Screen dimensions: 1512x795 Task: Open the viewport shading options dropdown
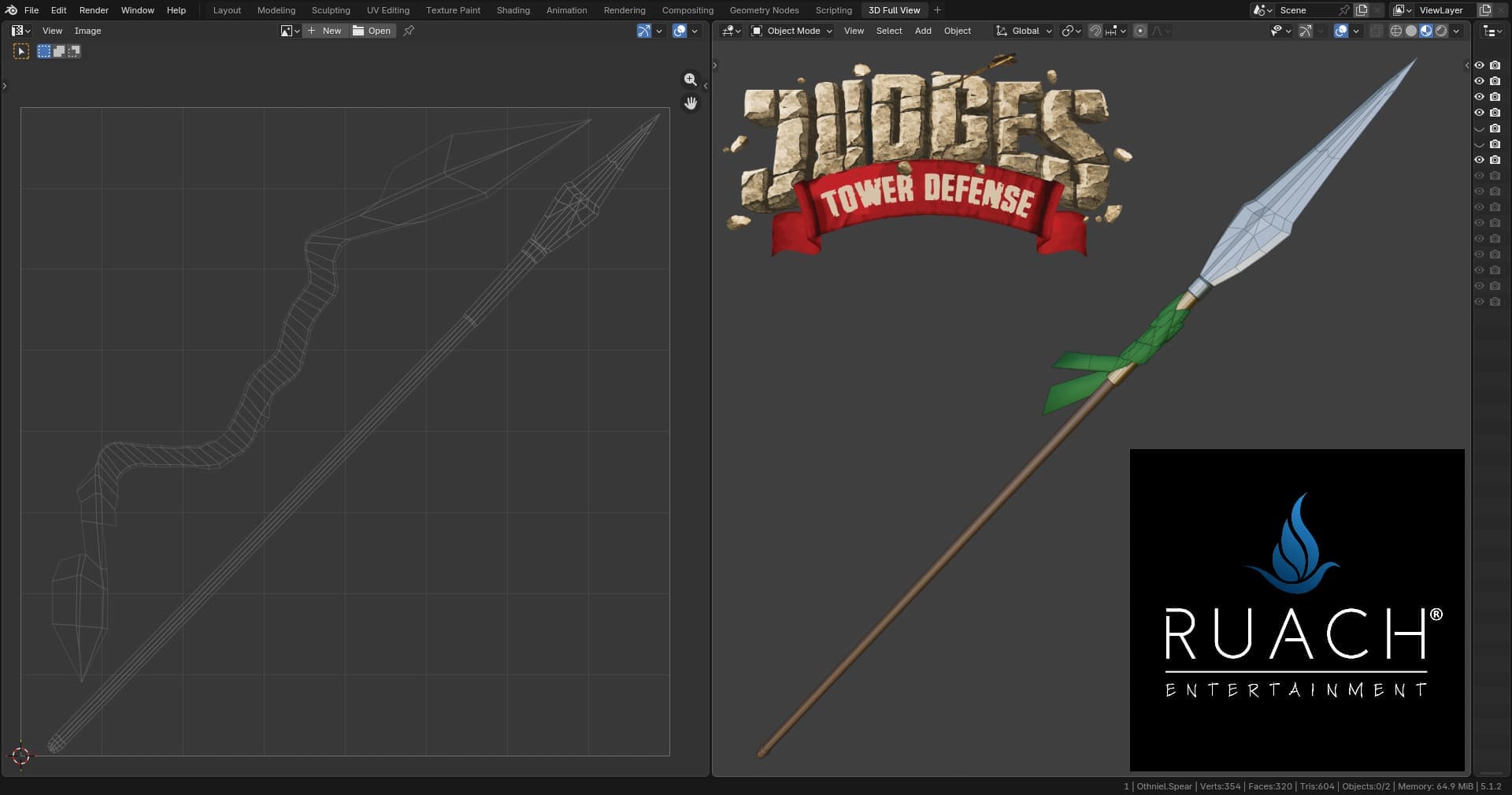point(1456,31)
